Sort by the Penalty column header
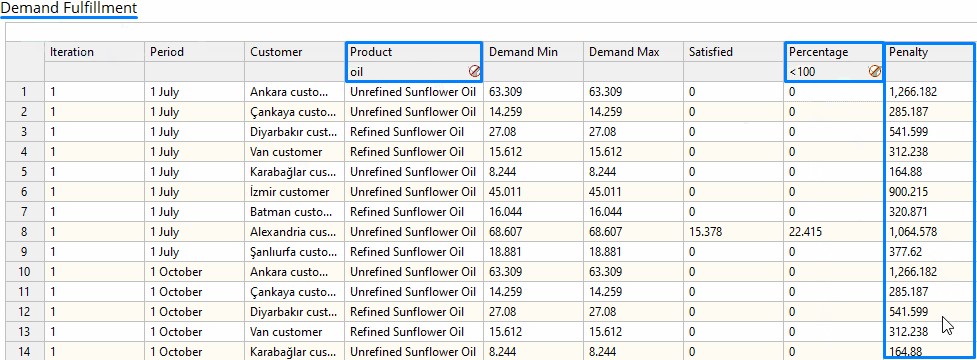This screenshot has height=360, width=977. pyautogui.click(x=930, y=52)
